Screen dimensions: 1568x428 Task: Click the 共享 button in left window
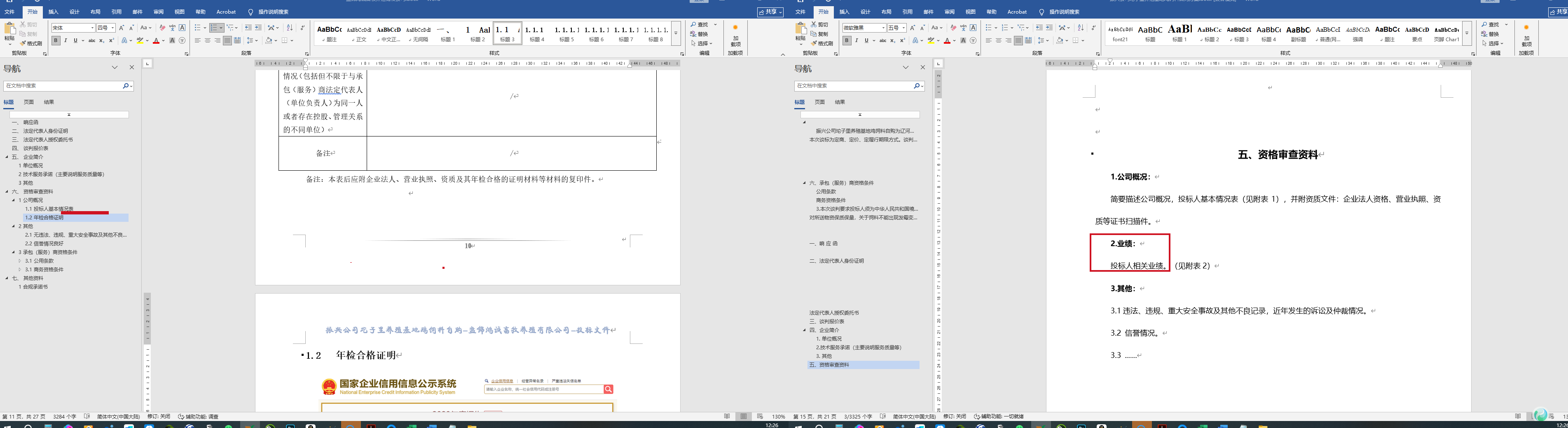click(770, 12)
